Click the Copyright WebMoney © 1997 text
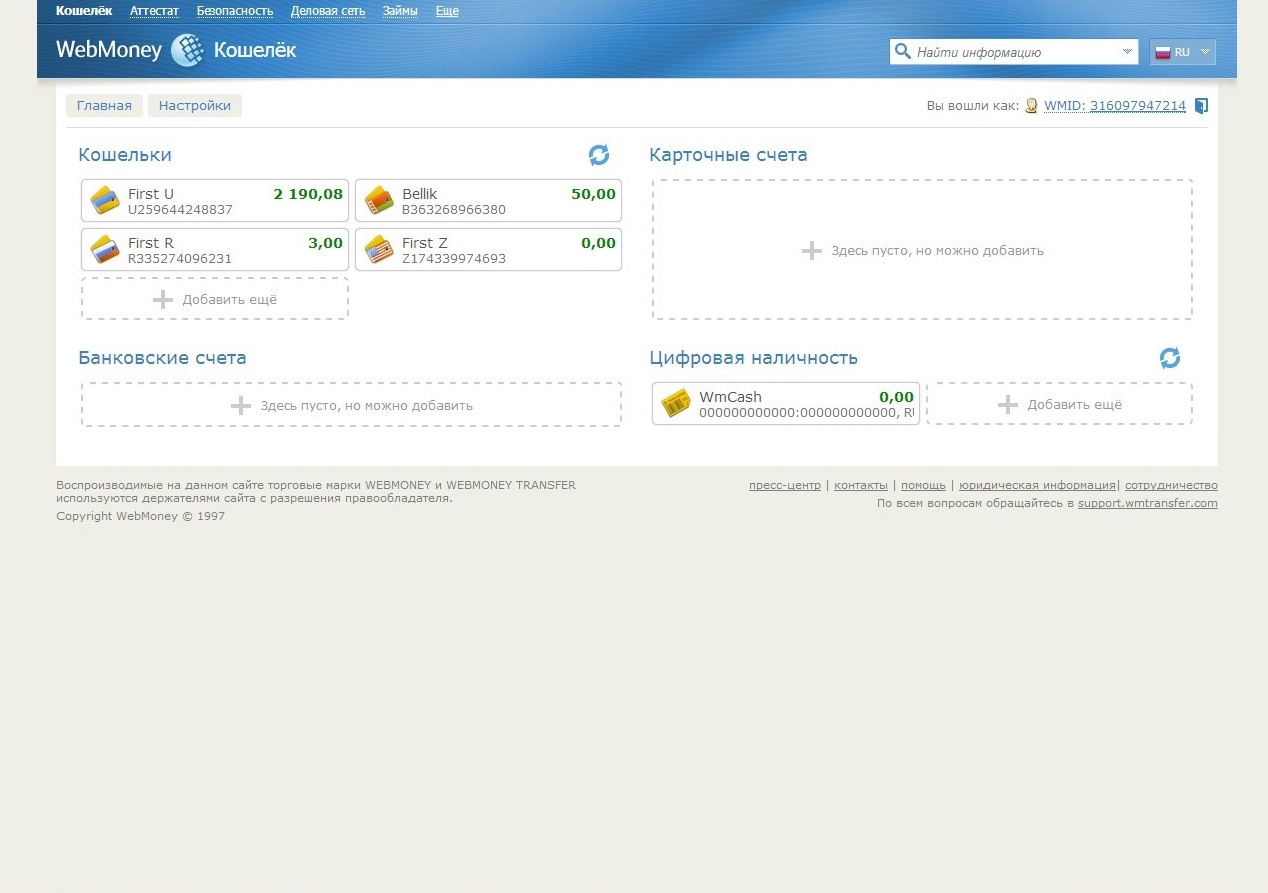This screenshot has height=893, width=1268. click(141, 517)
